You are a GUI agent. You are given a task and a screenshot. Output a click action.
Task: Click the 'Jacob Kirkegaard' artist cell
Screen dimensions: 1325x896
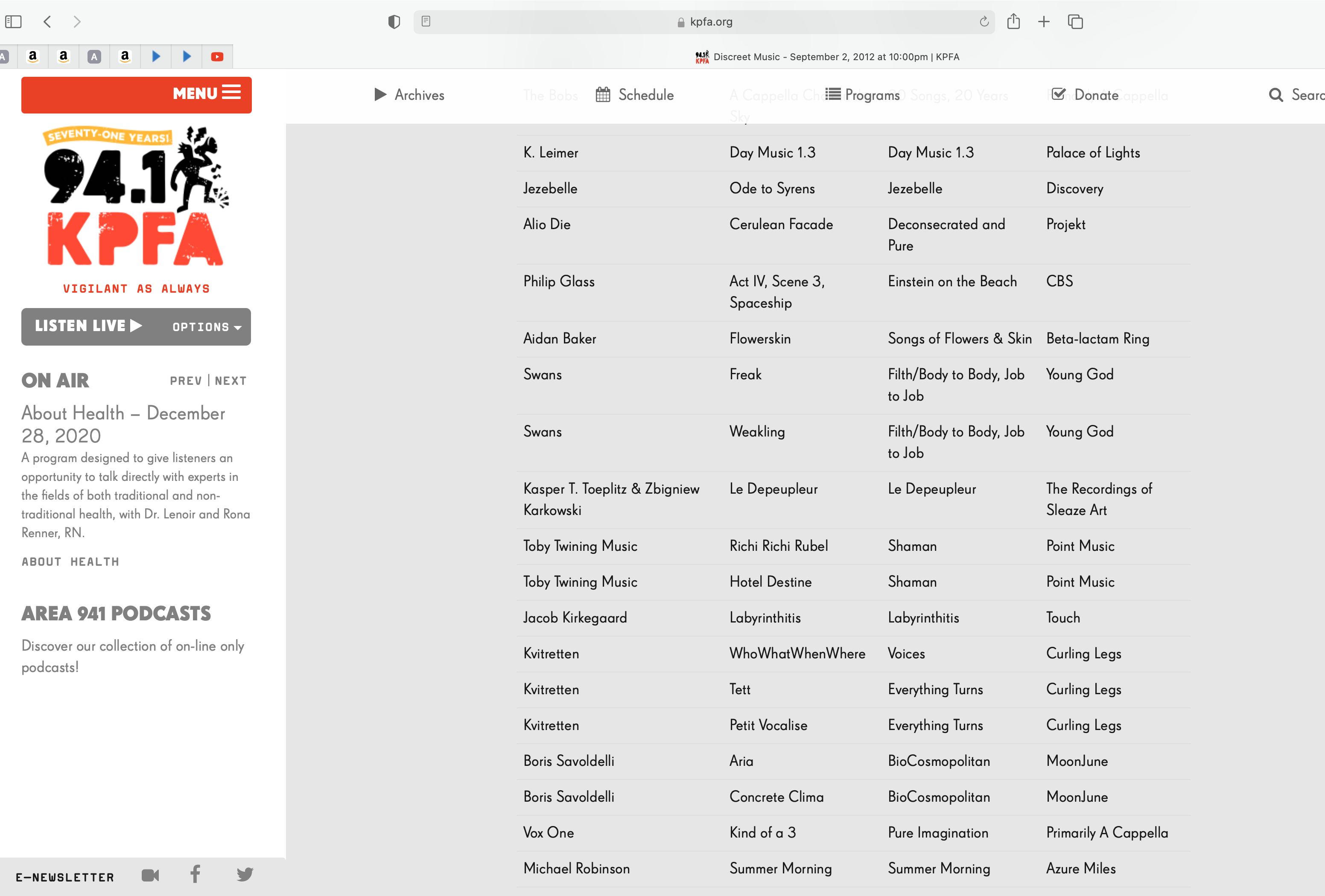(x=575, y=618)
